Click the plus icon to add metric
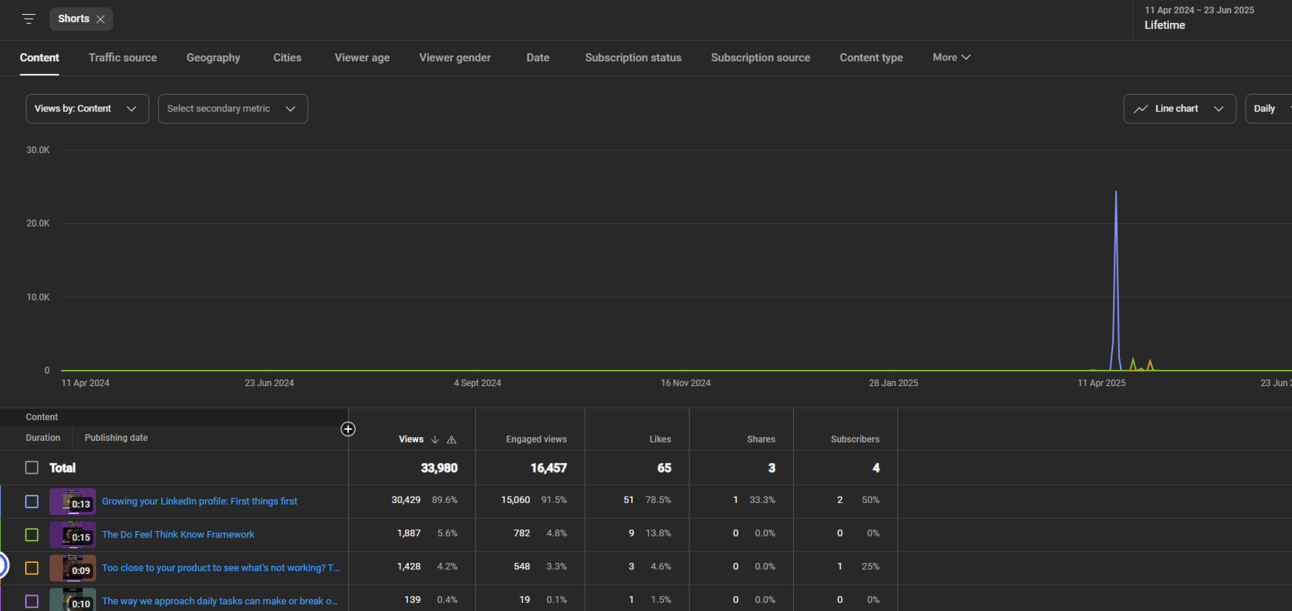The height and width of the screenshot is (611, 1292). pyautogui.click(x=348, y=429)
